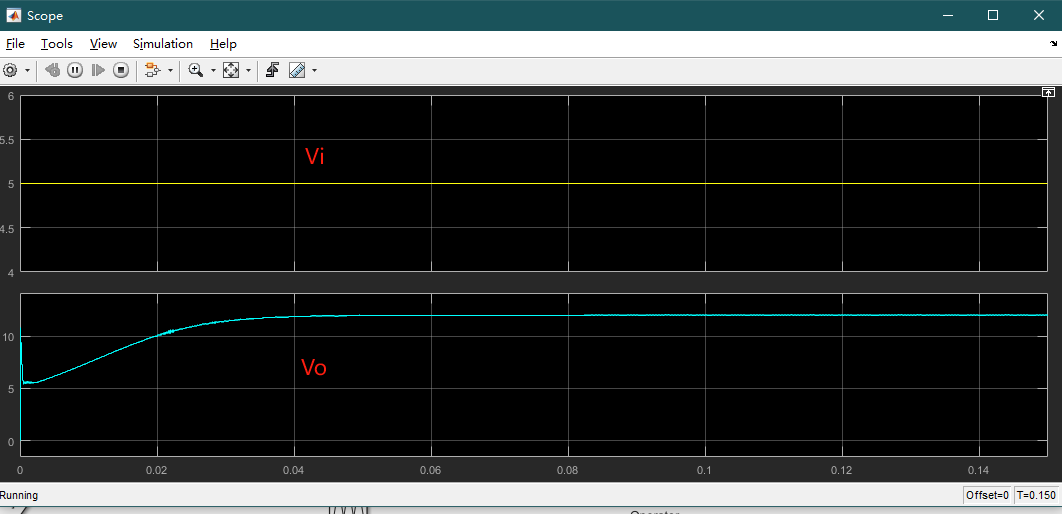Click the 0.14 time axis label

tap(979, 470)
